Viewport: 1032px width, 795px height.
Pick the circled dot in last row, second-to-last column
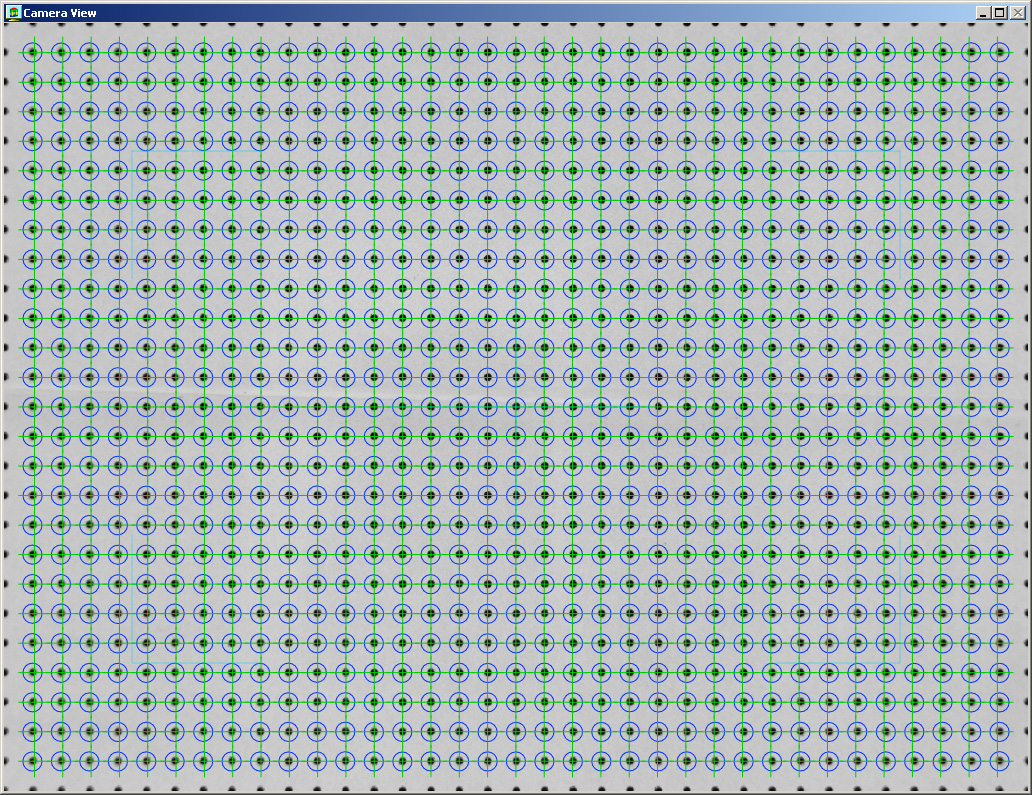pos(971,761)
